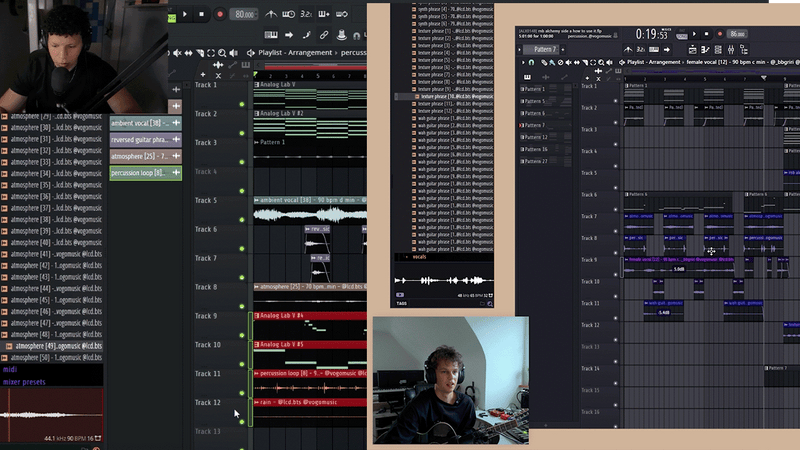
Task: Open the mixer icon in right toolbar
Action: click(731, 49)
